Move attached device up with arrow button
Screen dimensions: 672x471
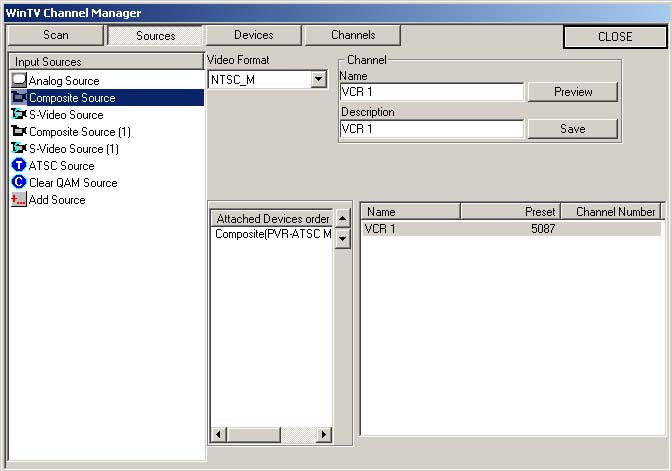342,219
